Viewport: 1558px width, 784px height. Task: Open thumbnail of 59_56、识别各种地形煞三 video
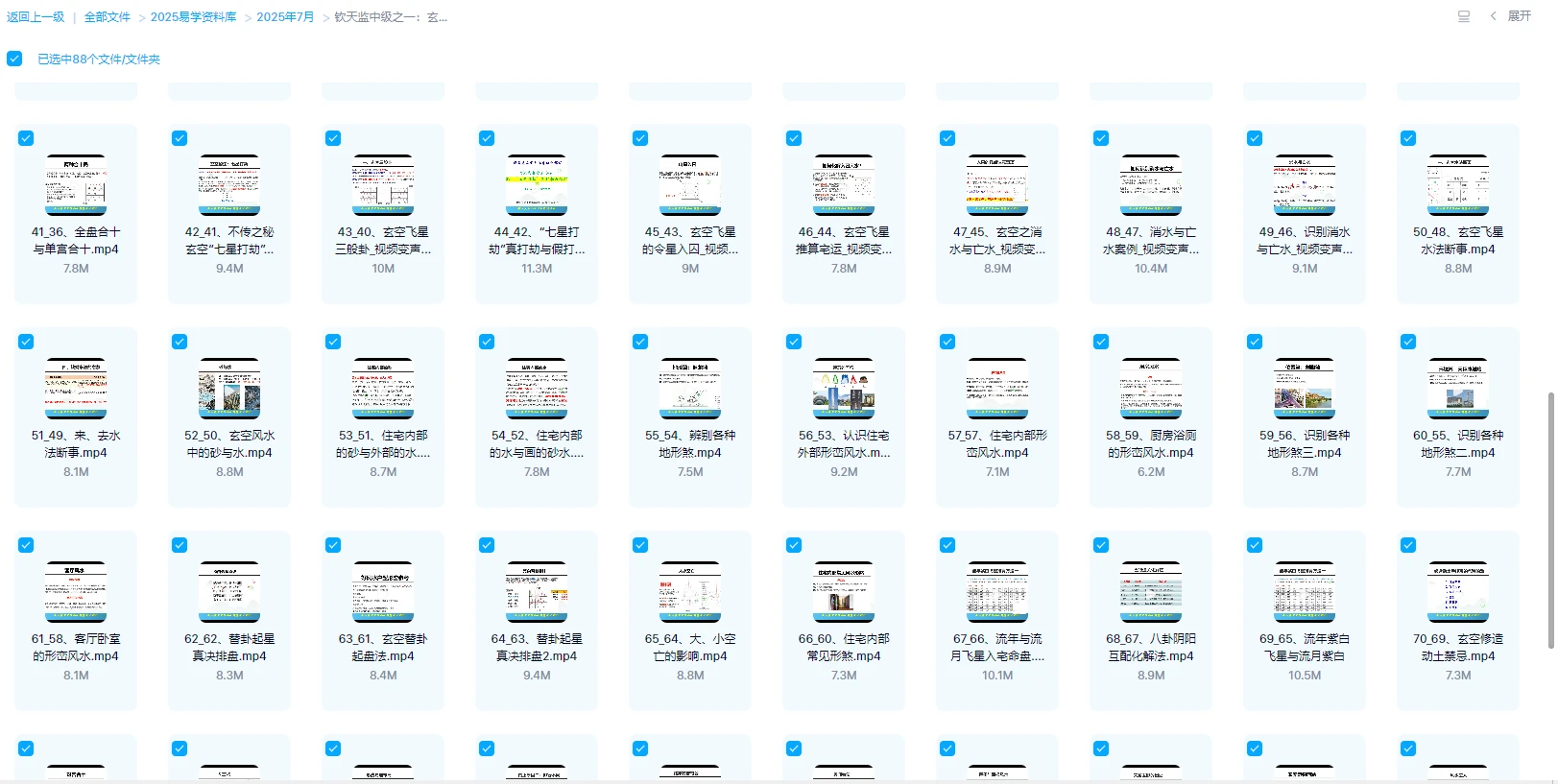1305,388
